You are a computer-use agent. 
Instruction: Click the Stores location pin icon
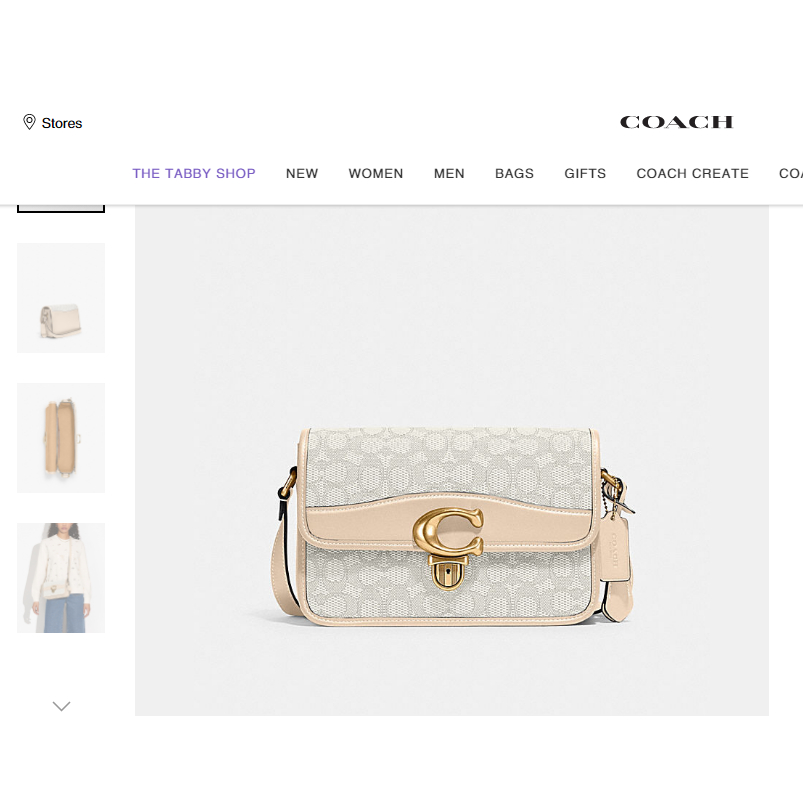click(29, 122)
